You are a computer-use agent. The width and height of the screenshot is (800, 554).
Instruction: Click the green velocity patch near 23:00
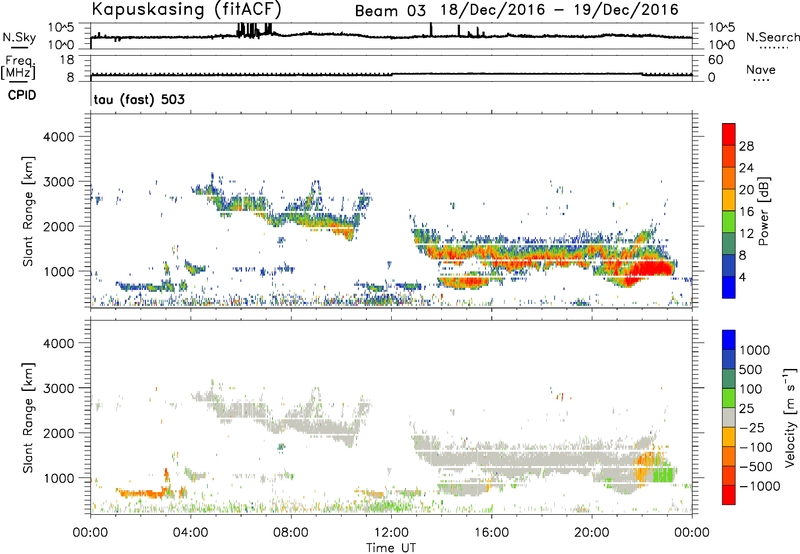pos(662,473)
